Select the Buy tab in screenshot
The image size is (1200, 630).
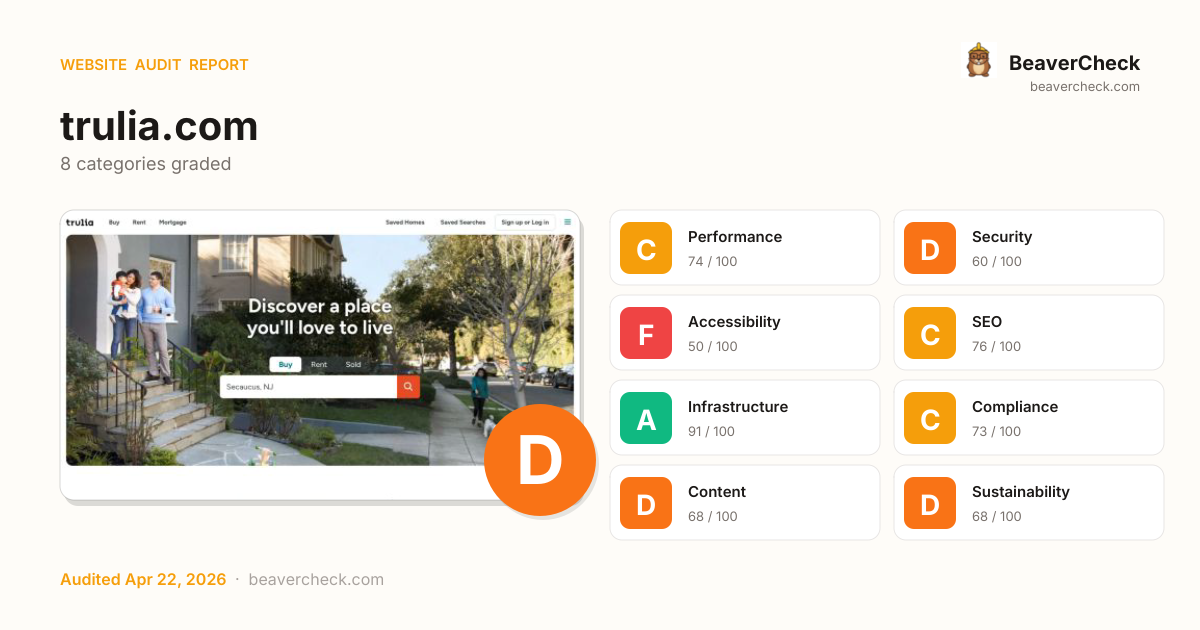(285, 365)
